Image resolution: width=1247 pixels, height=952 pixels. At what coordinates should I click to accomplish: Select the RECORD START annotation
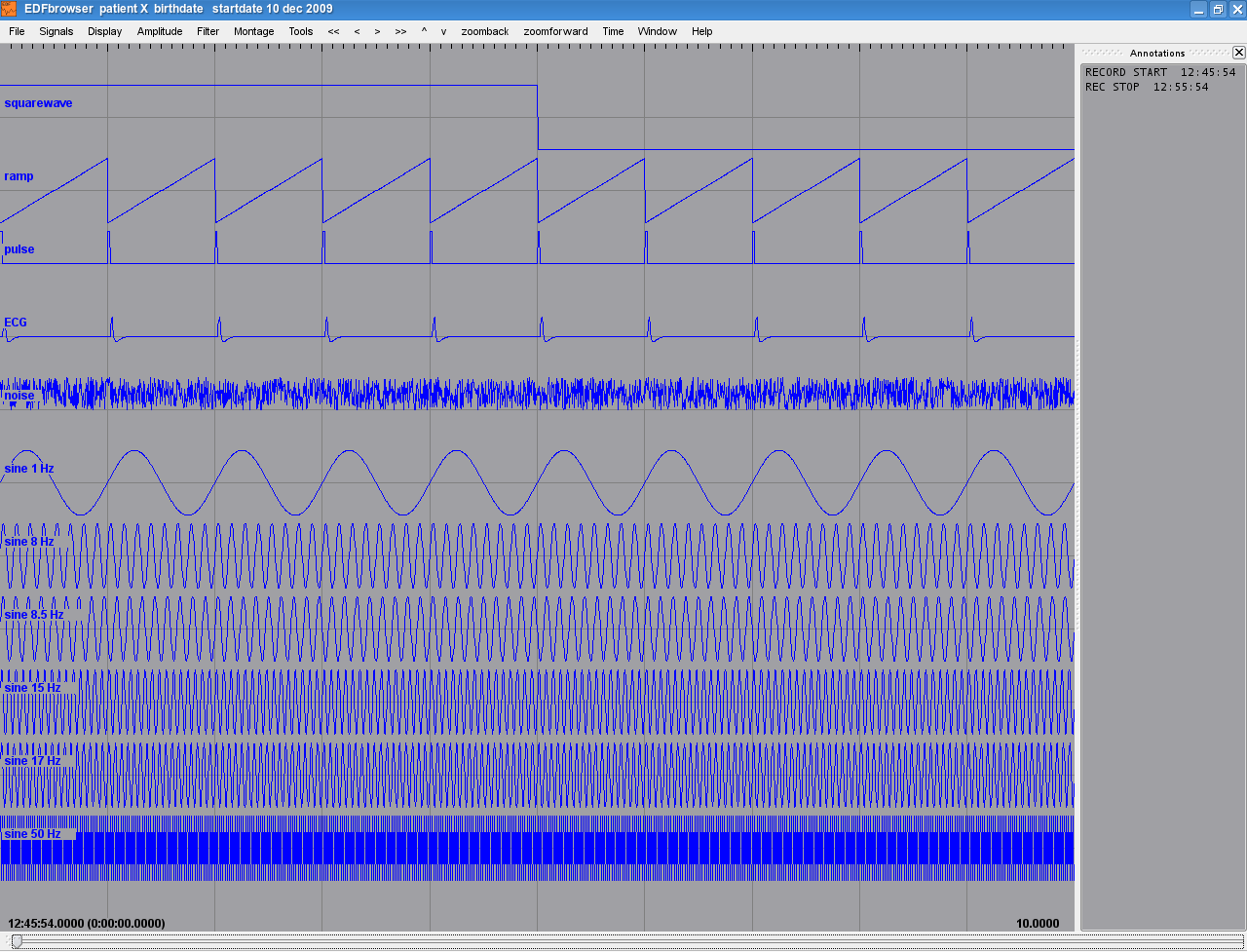click(1159, 72)
